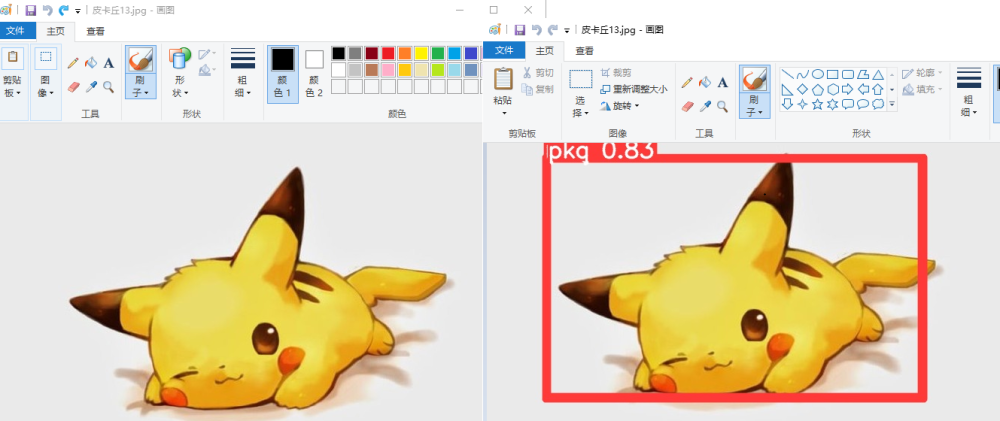Viewport: 1000px width, 421px height.
Task: Click the Brushes icon in left Paint window
Action: 141,61
